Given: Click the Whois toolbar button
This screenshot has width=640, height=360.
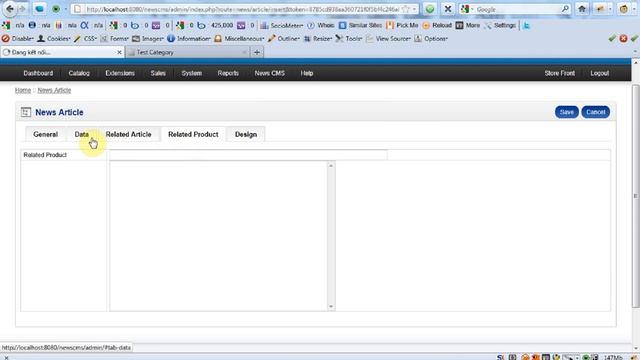Looking at the screenshot, I should coord(321,25).
